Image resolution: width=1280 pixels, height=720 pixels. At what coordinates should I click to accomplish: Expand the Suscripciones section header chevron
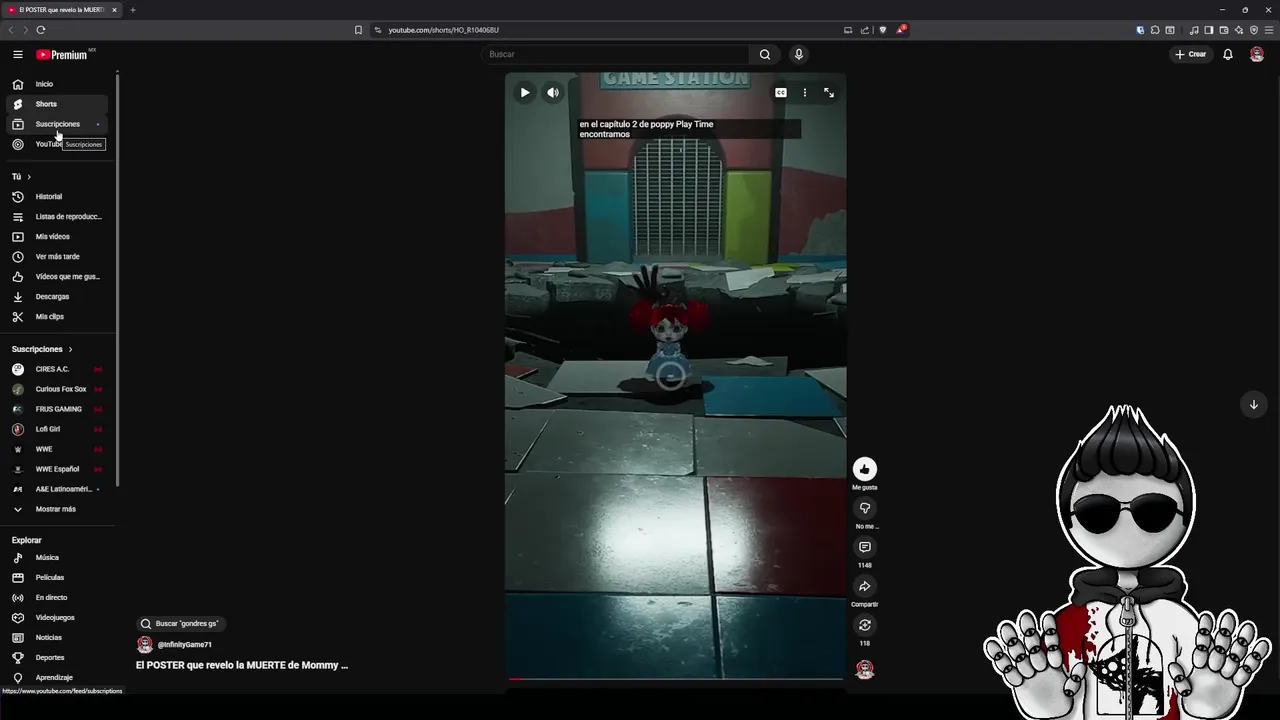70,349
